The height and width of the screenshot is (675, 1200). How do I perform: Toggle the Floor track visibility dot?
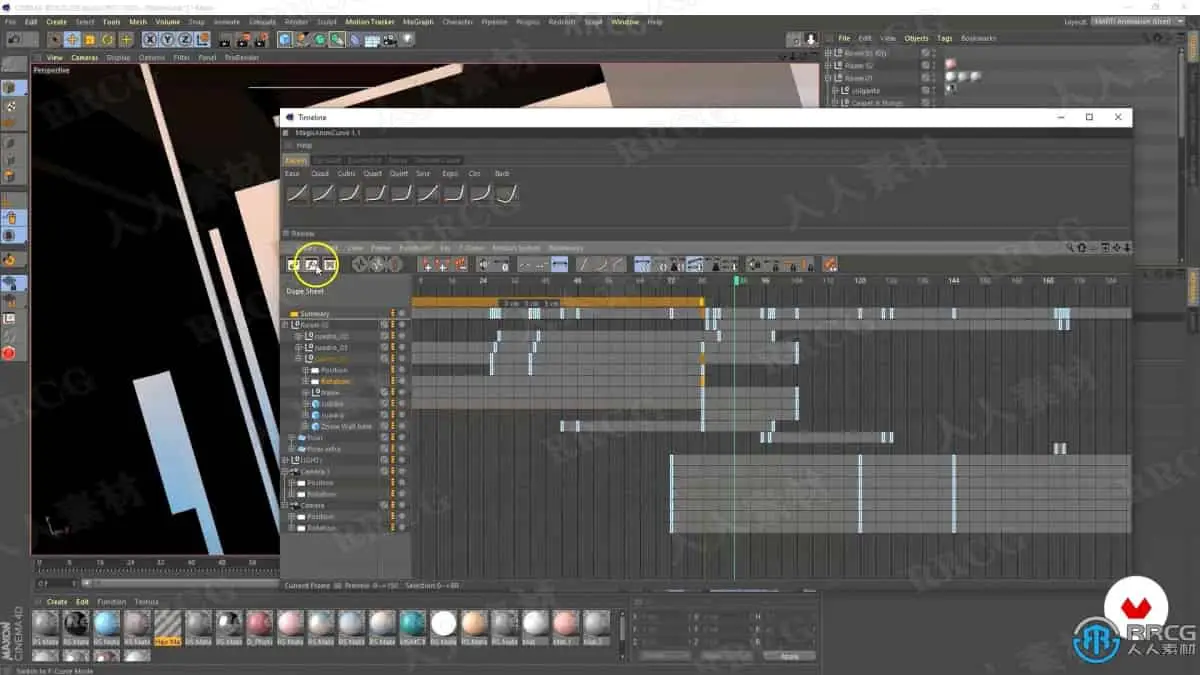[x=402, y=437]
